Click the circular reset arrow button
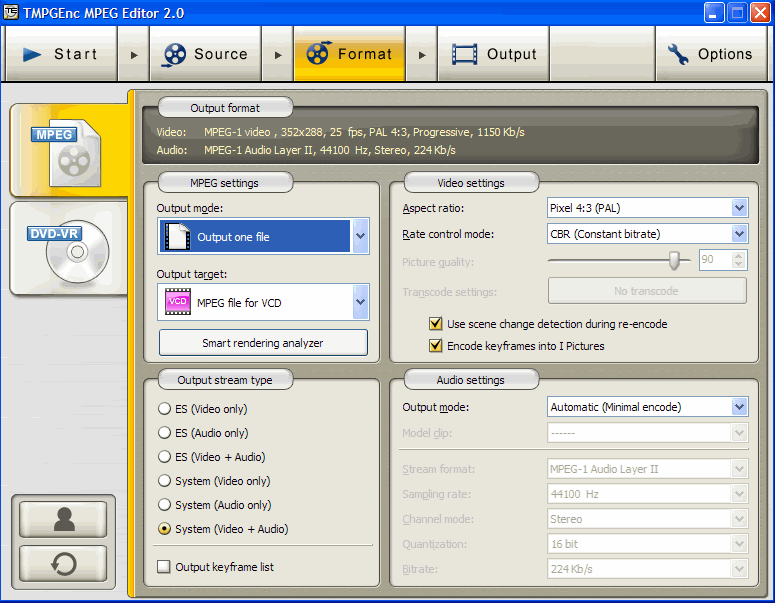 tap(63, 563)
